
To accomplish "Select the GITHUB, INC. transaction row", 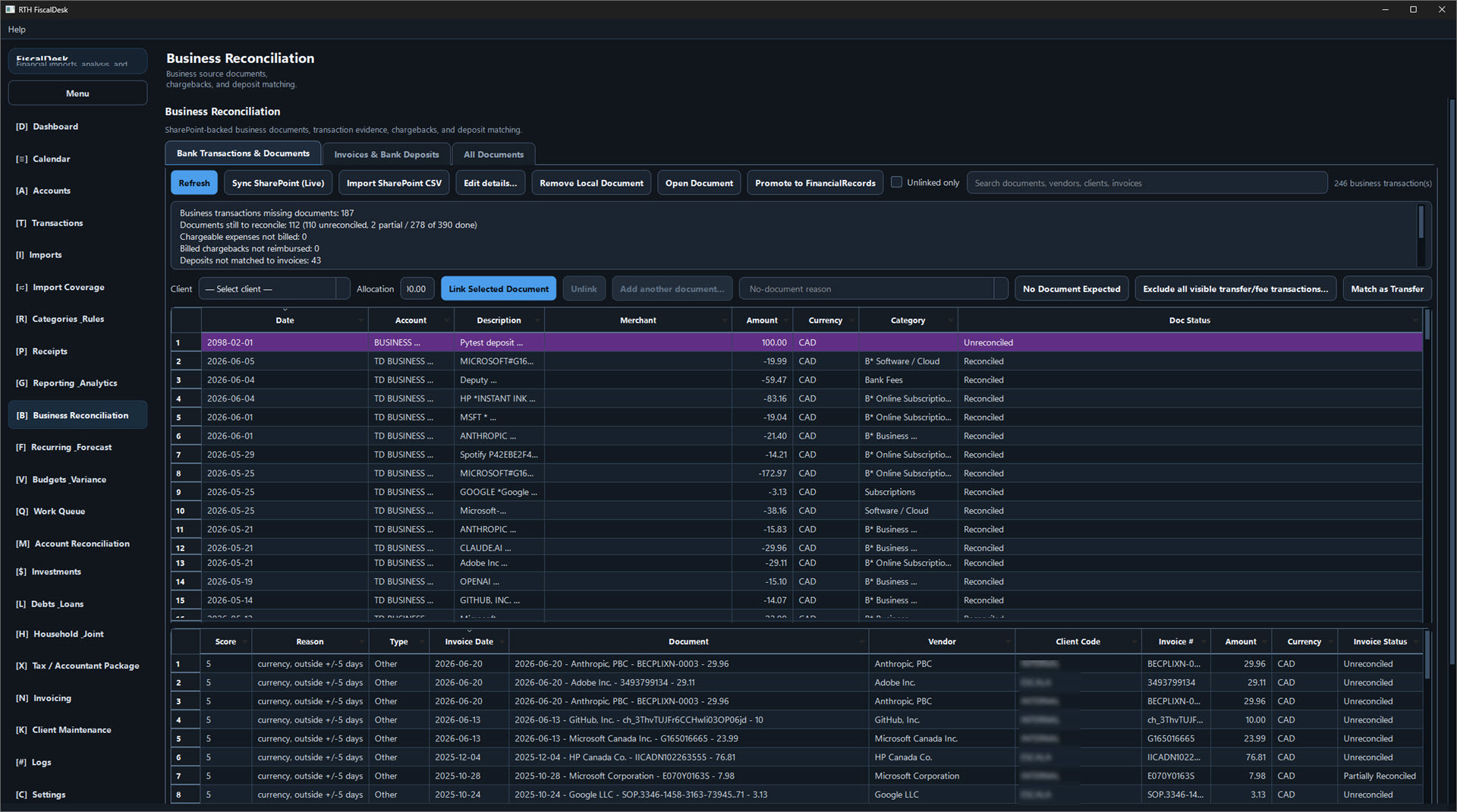I will click(796, 600).
